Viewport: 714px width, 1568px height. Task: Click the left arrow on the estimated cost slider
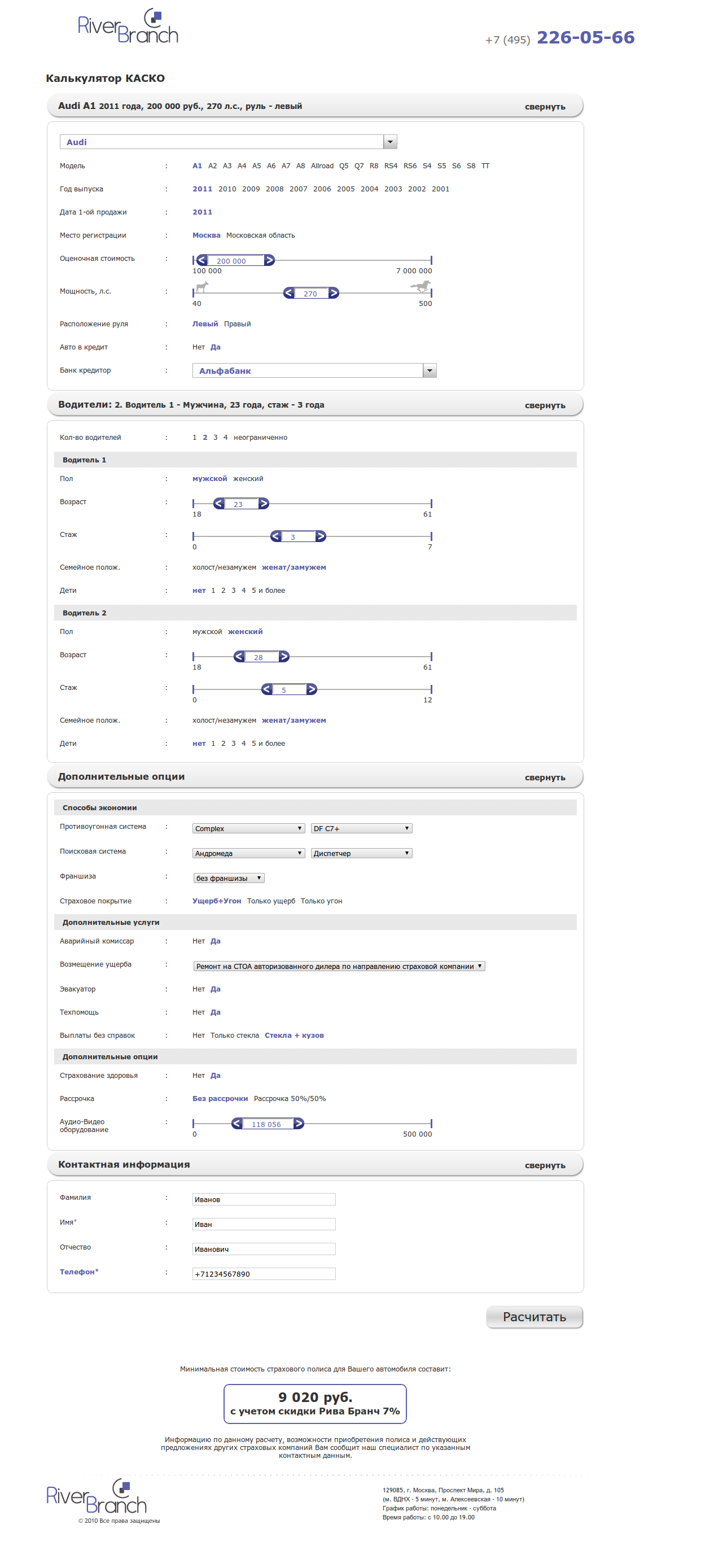point(202,260)
